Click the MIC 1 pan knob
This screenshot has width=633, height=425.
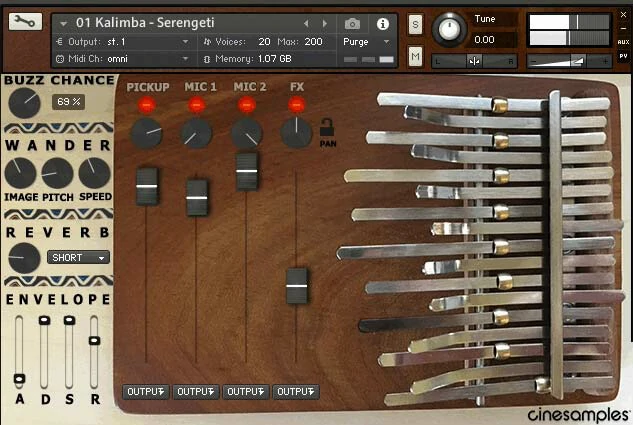196,134
